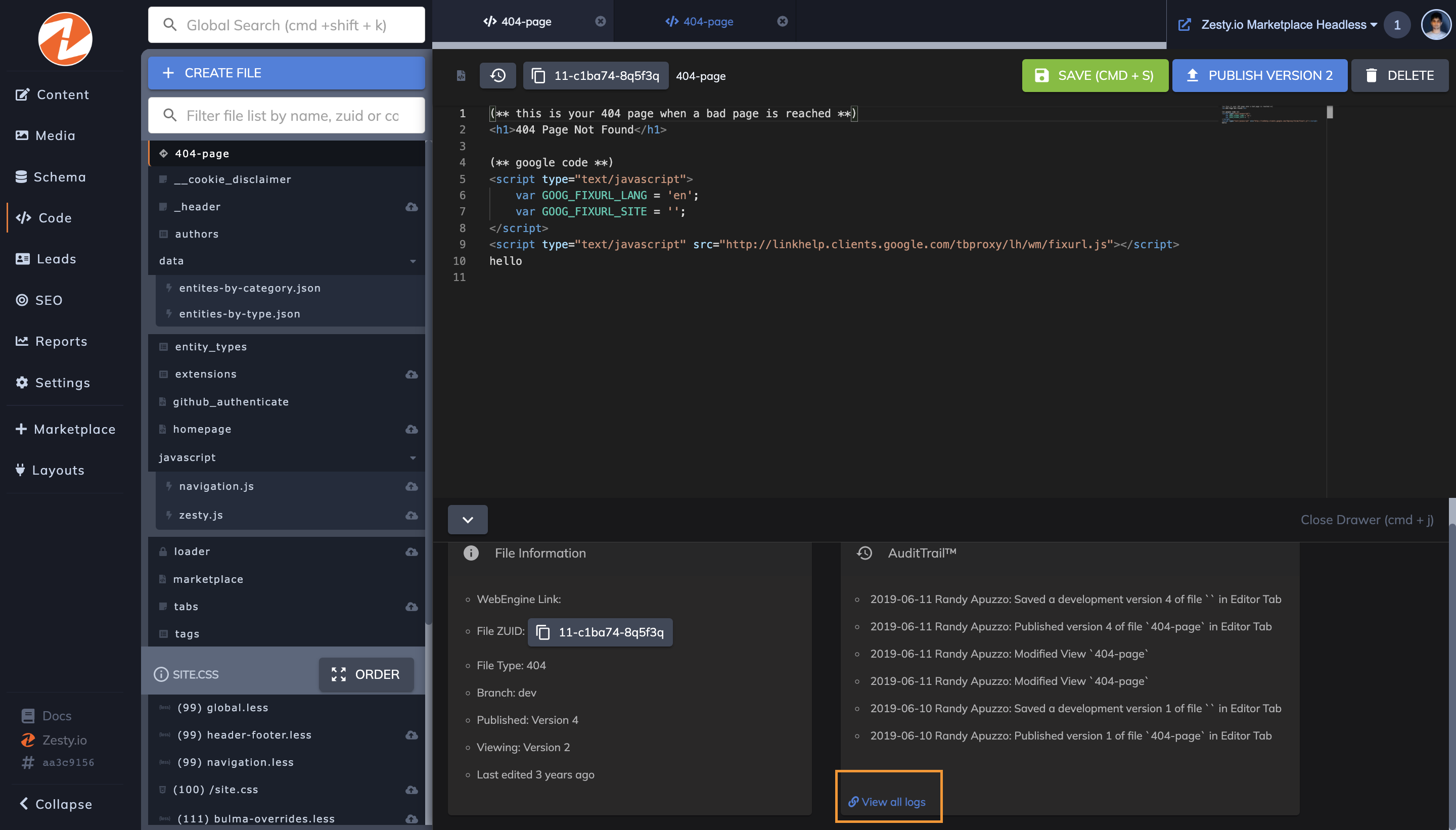Switch to second 404-page tab
Image resolution: width=1456 pixels, height=830 pixels.
700,22
